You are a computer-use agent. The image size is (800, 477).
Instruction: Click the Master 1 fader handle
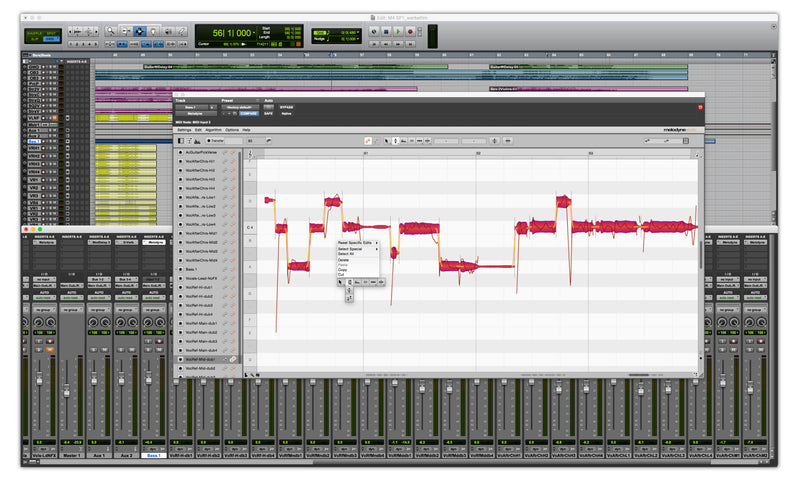[66, 391]
